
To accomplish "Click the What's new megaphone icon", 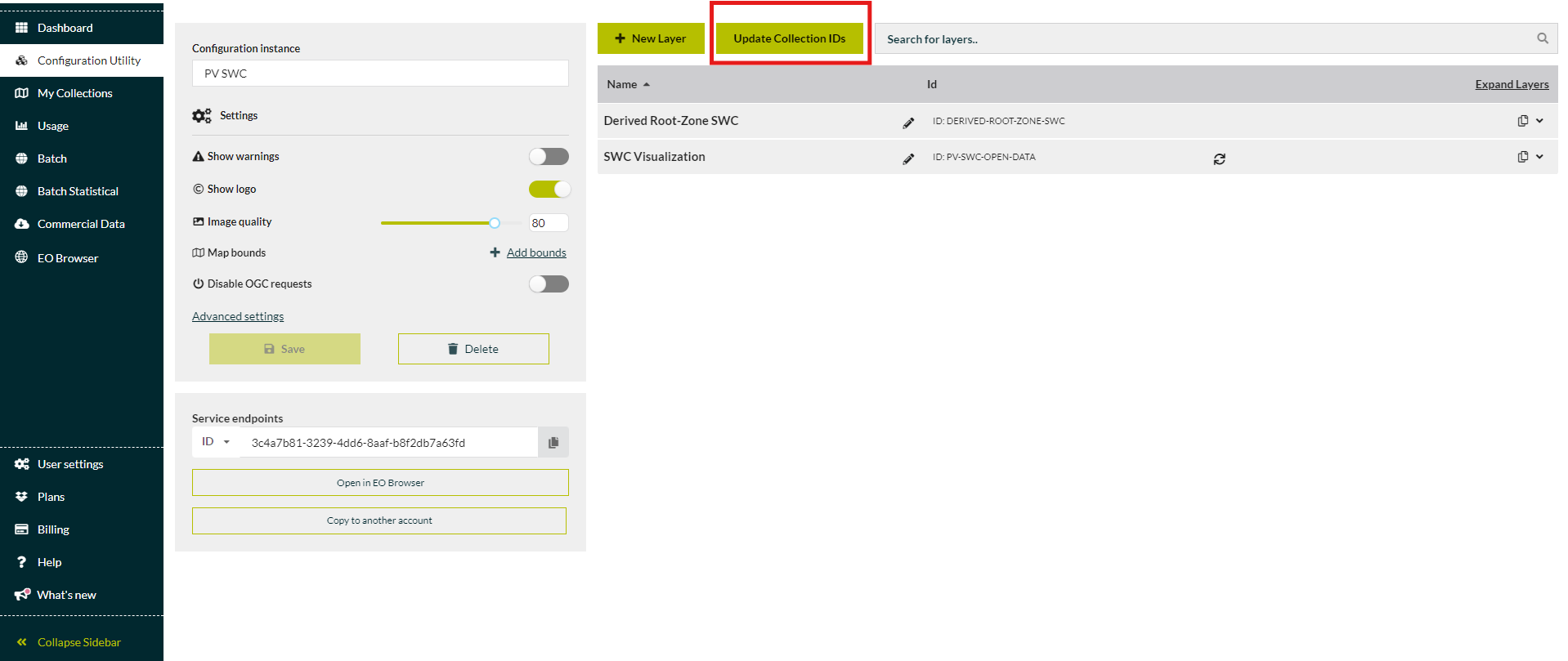I will (x=22, y=594).
